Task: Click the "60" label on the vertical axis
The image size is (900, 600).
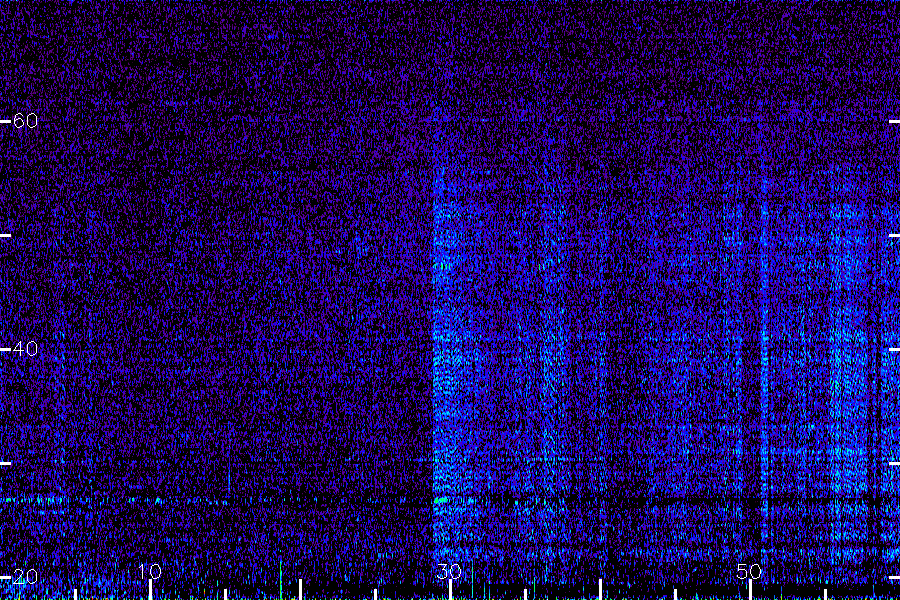Action: pos(25,121)
